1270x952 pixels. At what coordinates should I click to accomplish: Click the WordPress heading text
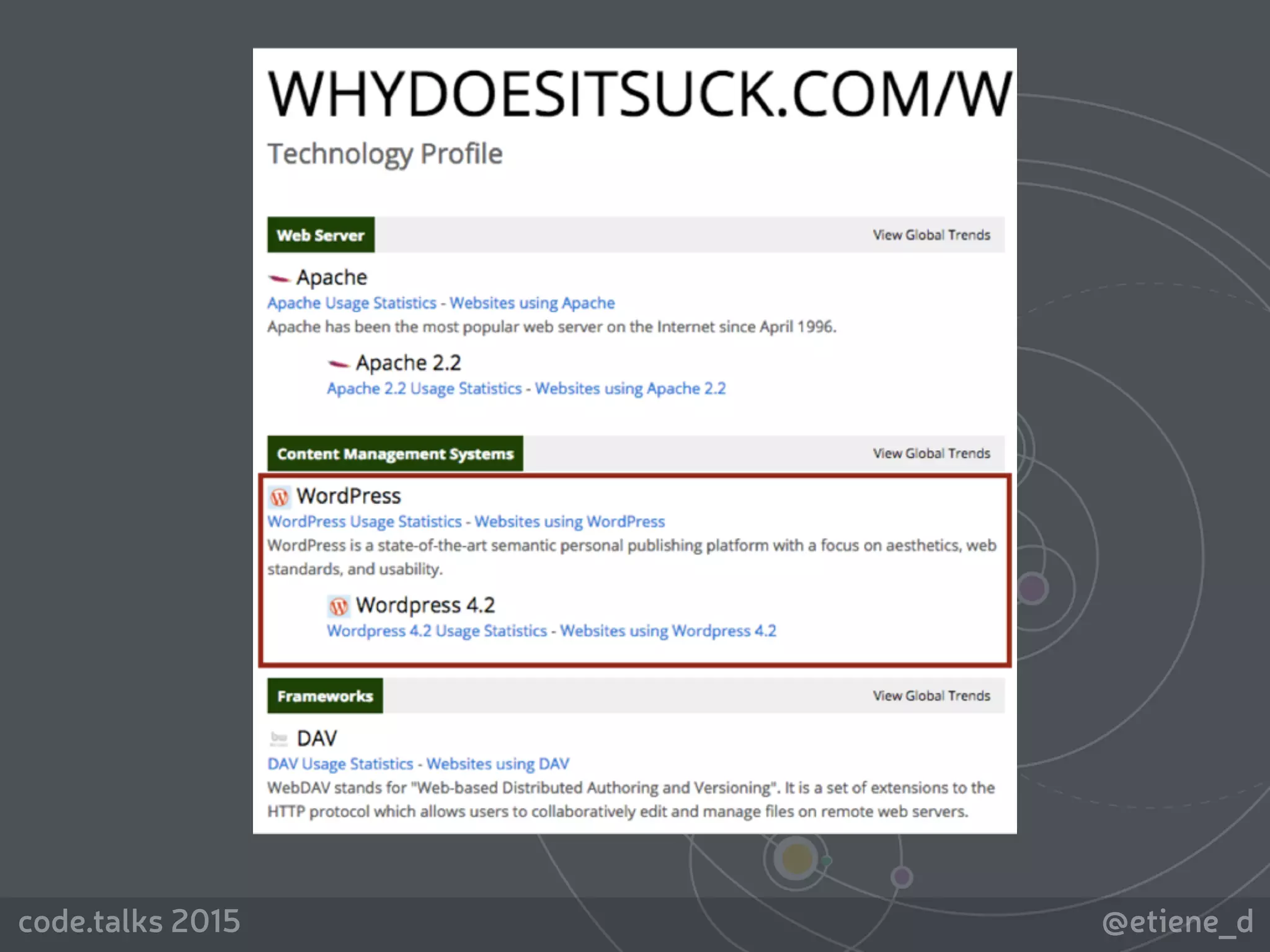pos(349,496)
